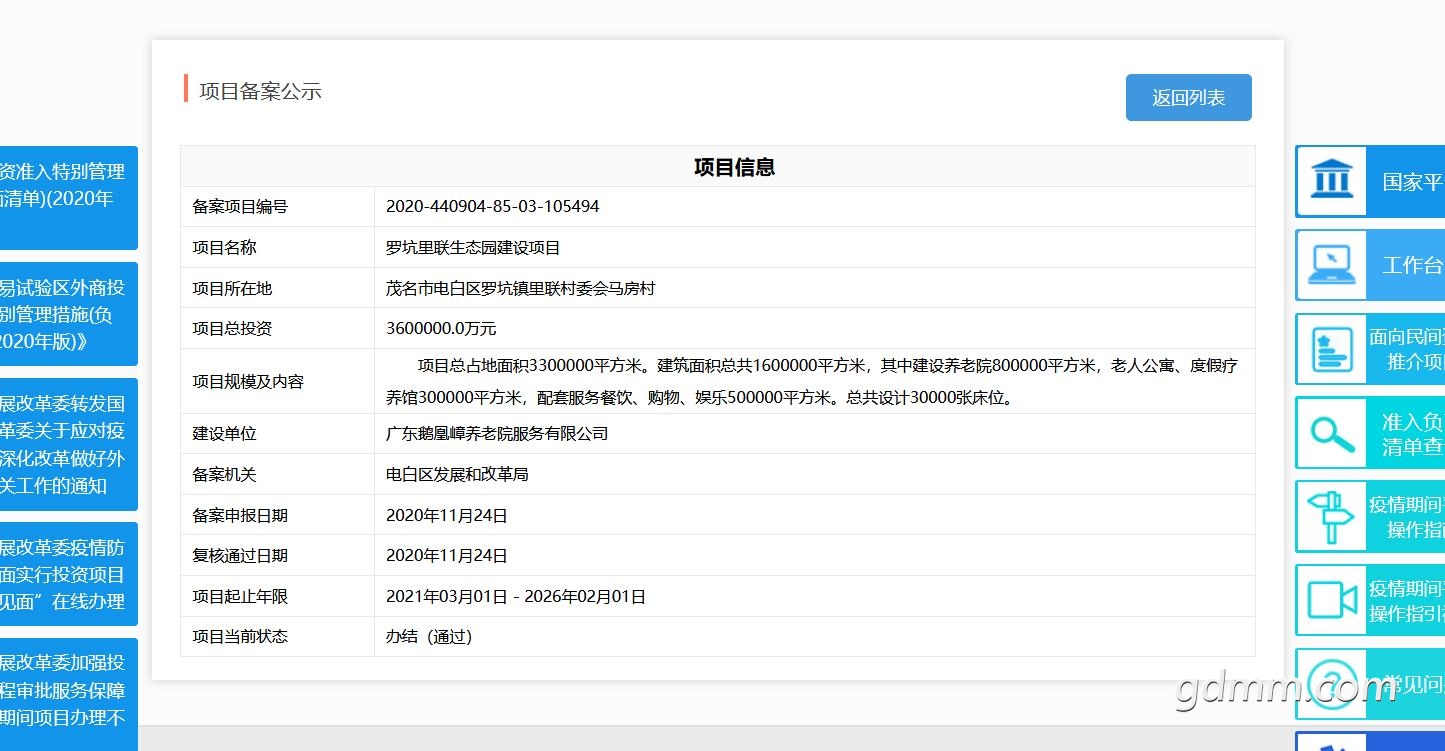Click the bank building icon for 国家平台
The image size is (1445, 751).
pos(1331,181)
